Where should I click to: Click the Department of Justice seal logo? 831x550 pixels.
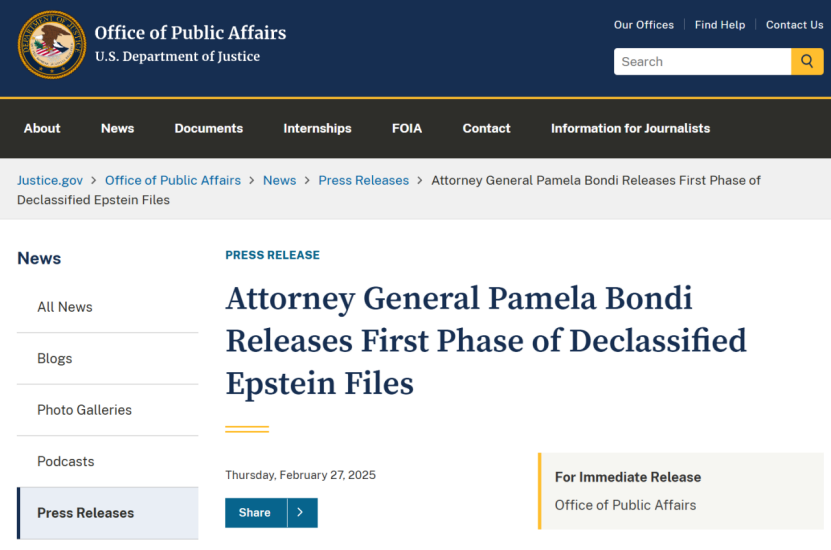click(51, 45)
